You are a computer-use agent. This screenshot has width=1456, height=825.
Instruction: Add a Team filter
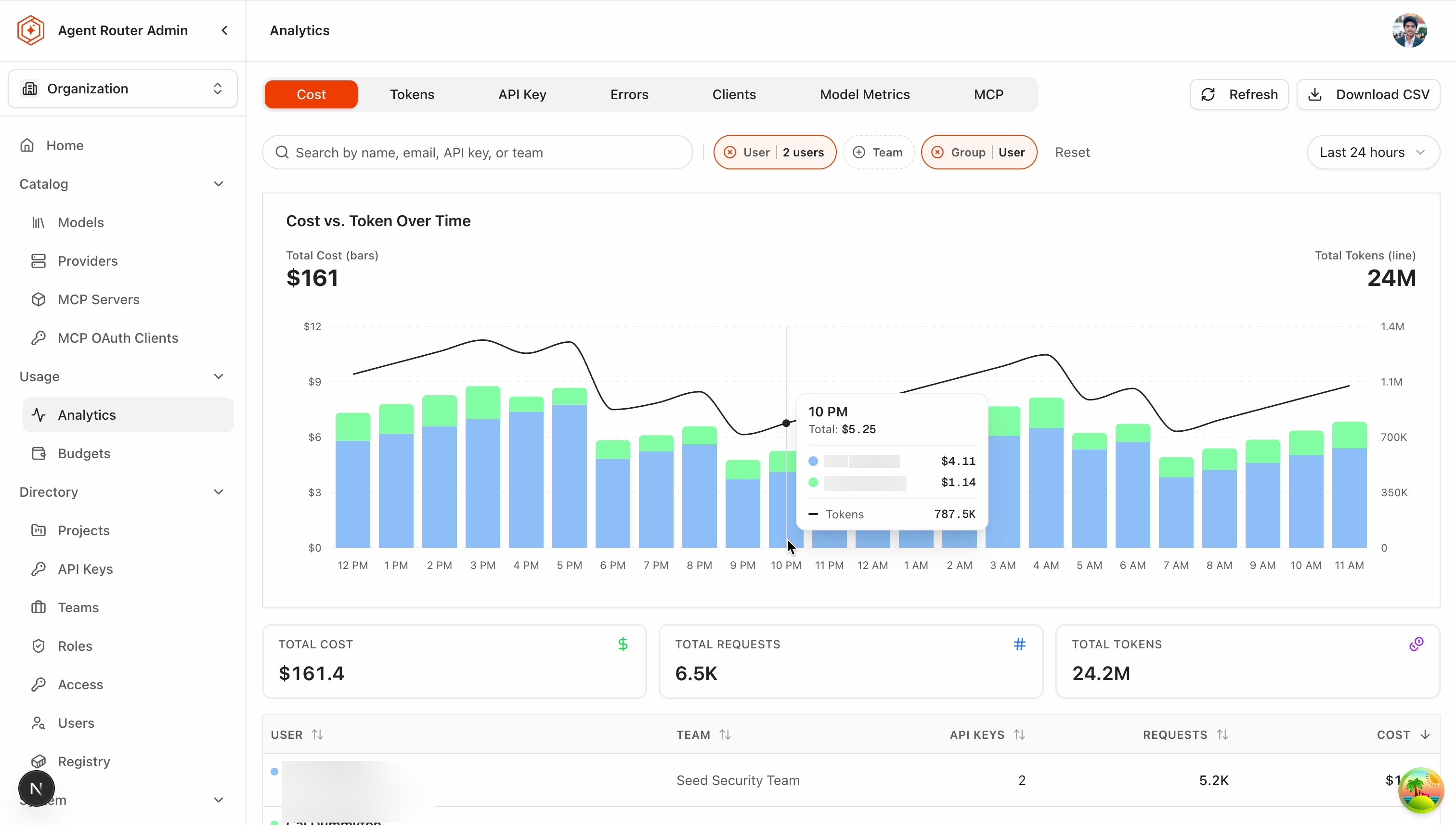(x=879, y=153)
